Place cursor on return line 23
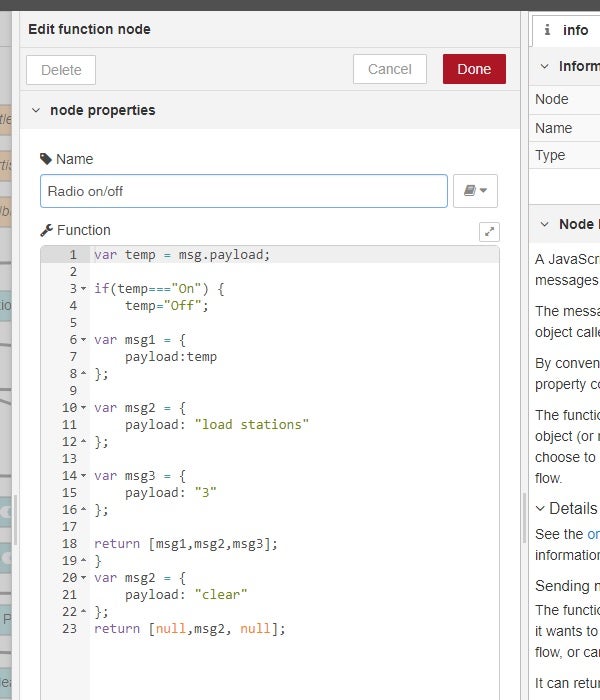600x700 pixels. pos(190,629)
